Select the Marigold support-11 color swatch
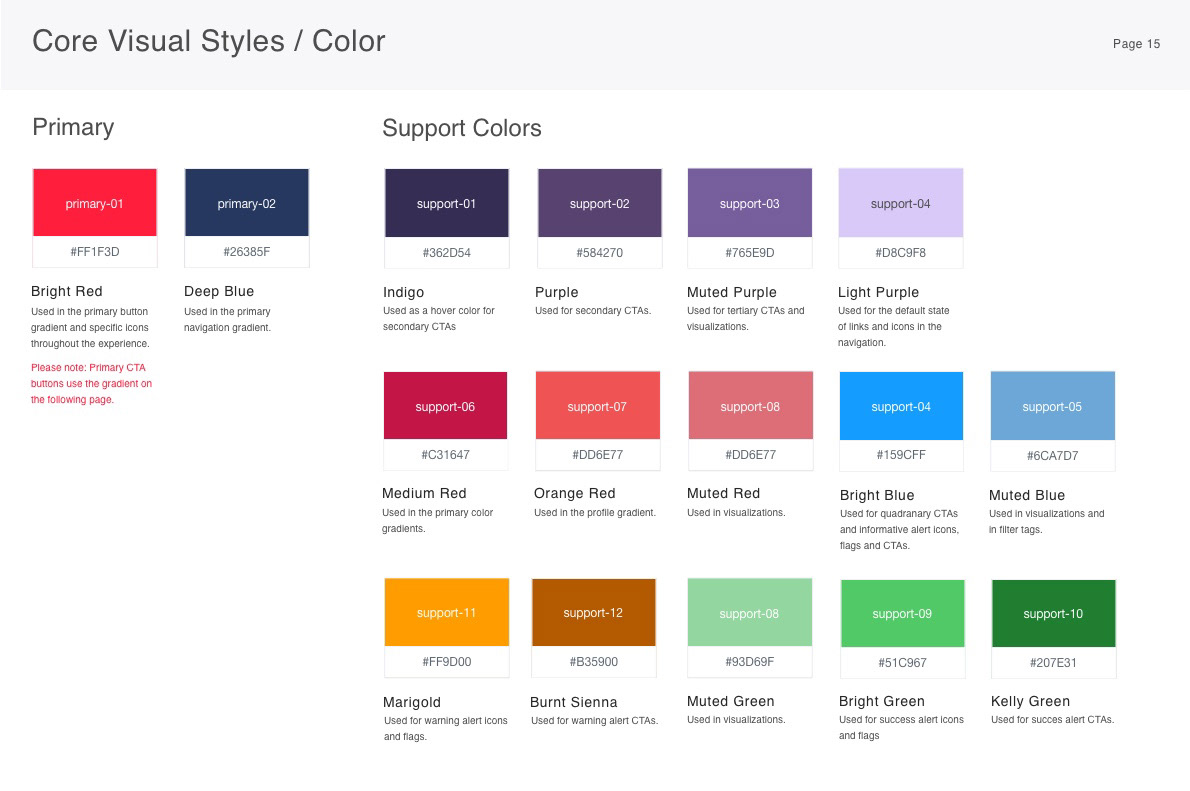This screenshot has height=791, width=1190. click(x=446, y=612)
